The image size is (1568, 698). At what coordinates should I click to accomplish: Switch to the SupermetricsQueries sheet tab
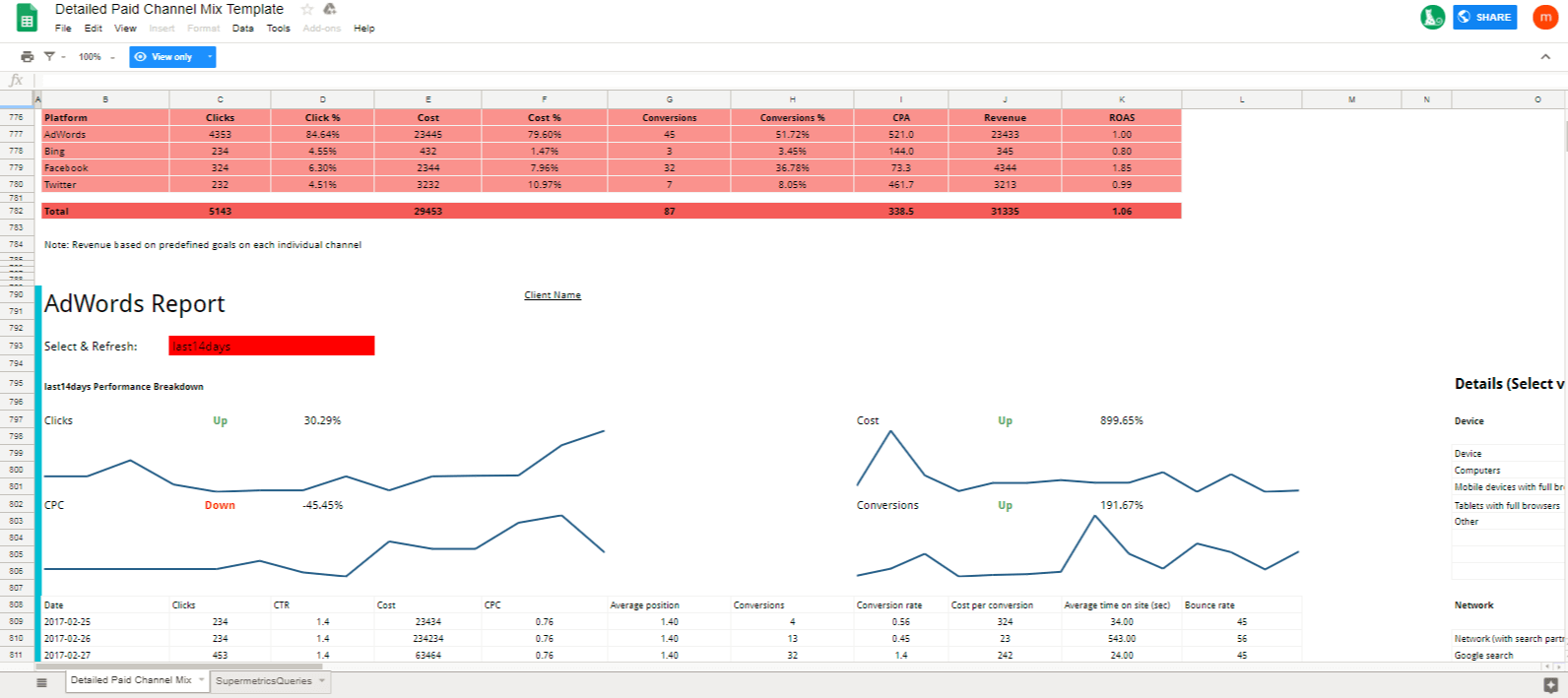264,681
